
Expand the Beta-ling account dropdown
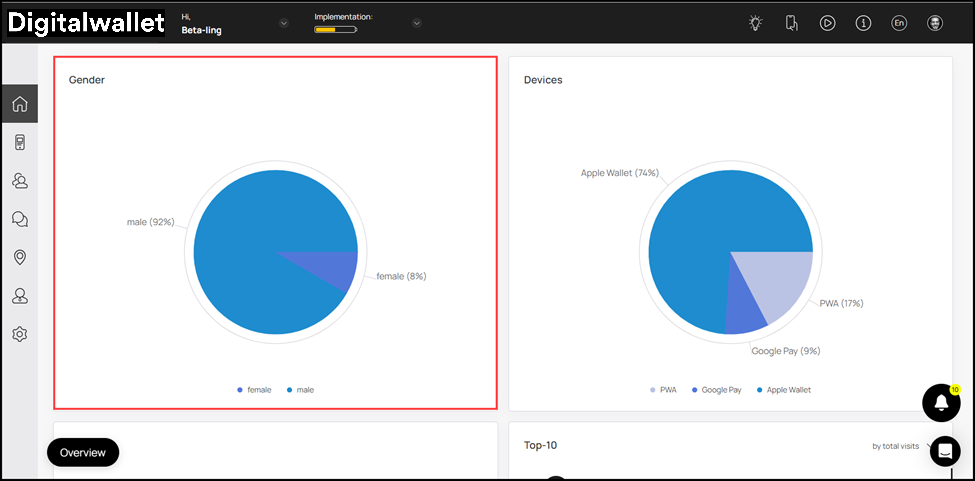coord(284,23)
